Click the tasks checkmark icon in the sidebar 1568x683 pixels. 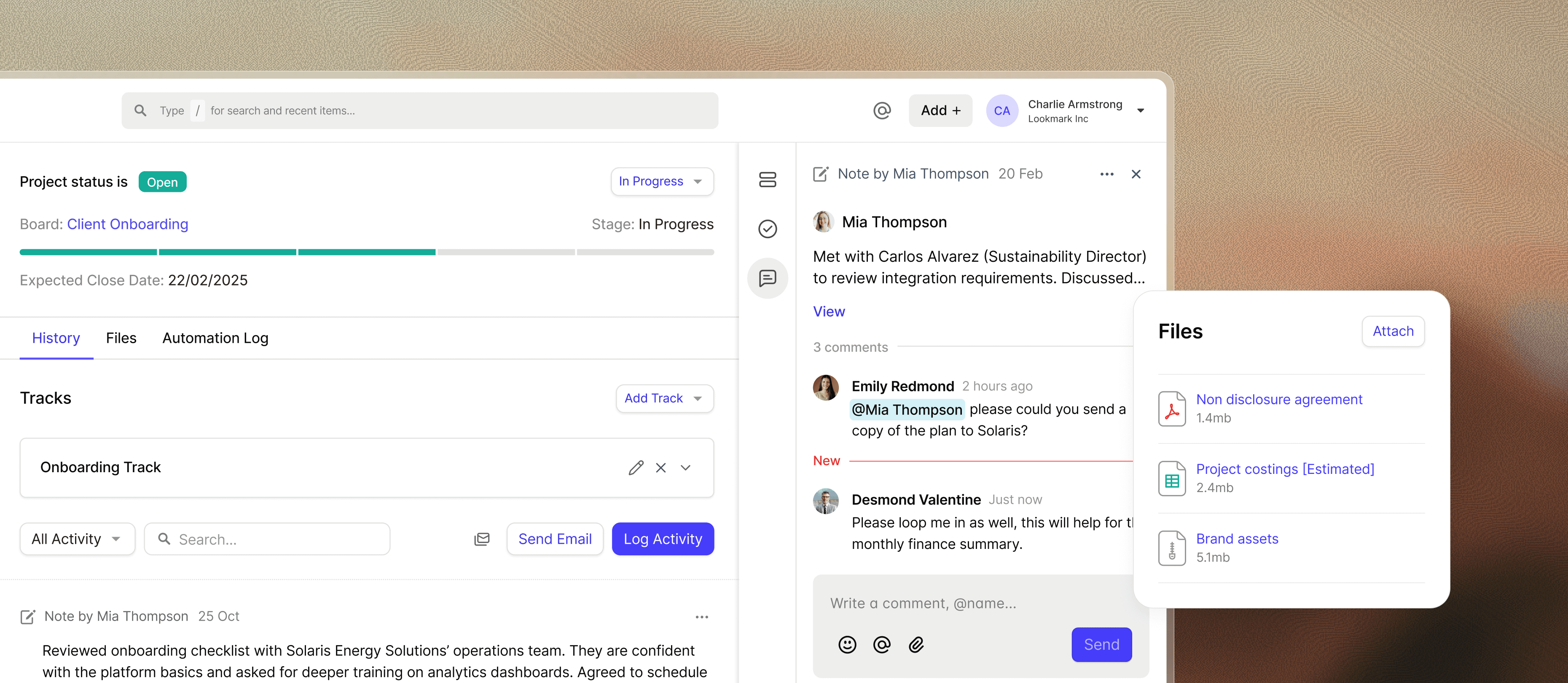tap(768, 229)
